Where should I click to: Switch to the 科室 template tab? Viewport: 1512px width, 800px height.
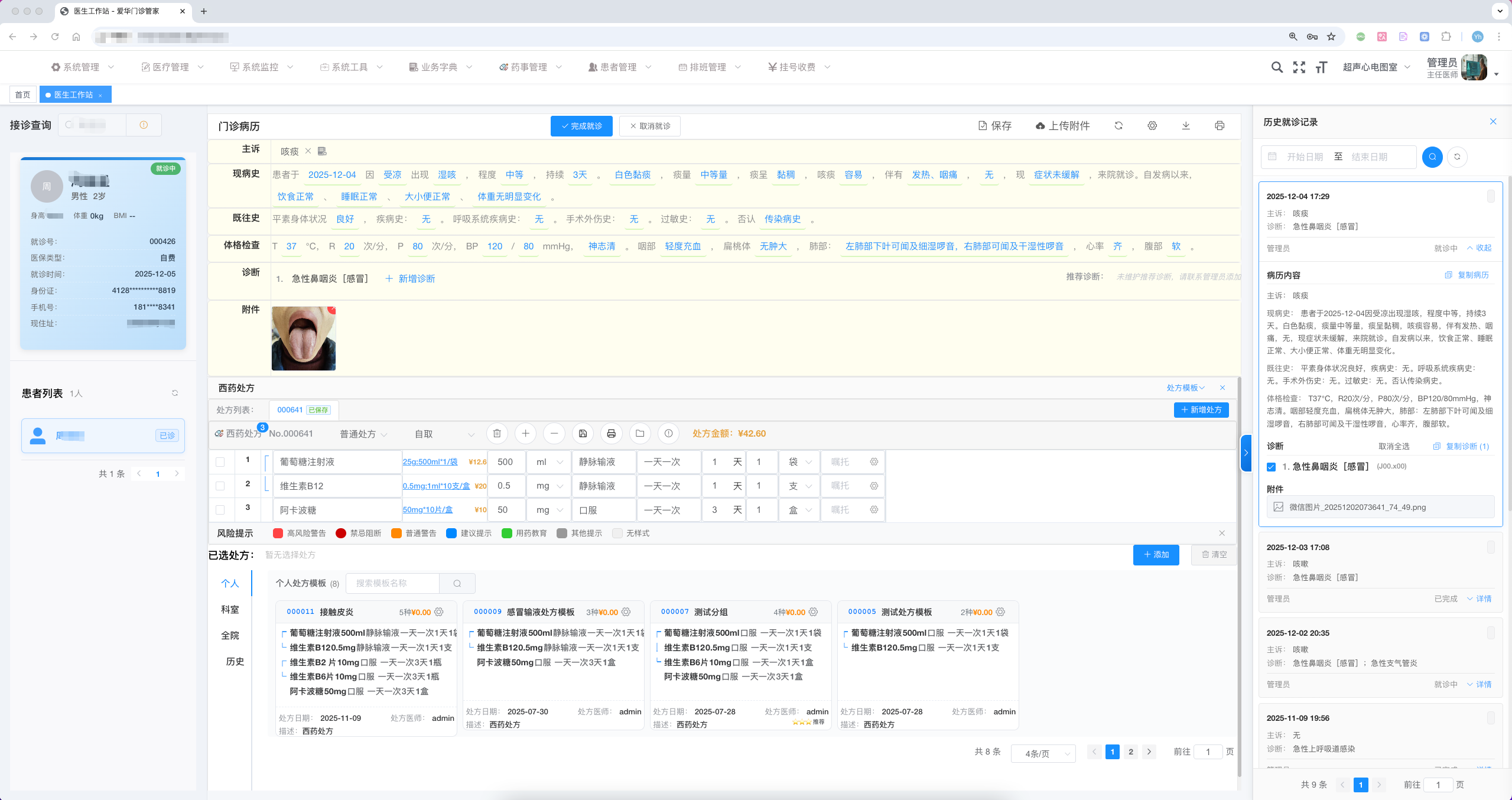[230, 610]
